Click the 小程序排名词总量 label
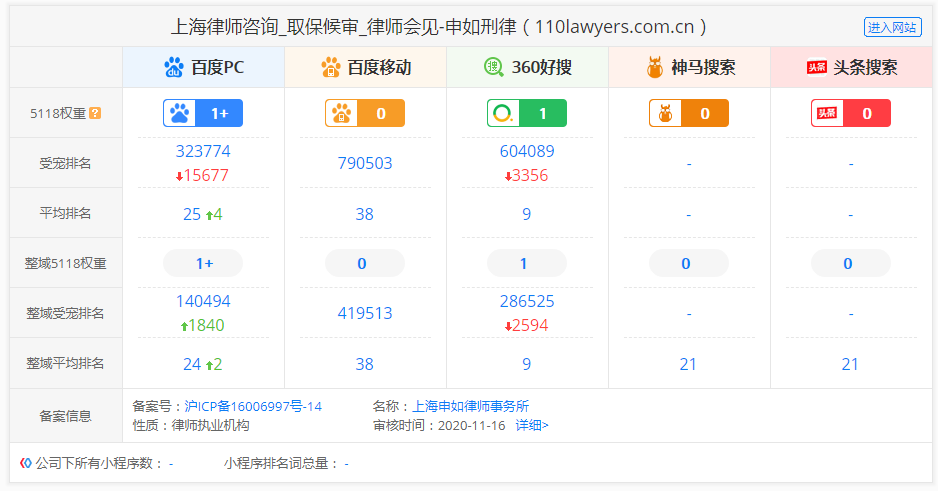Viewport: 938px width, 491px height. pyautogui.click(x=281, y=463)
